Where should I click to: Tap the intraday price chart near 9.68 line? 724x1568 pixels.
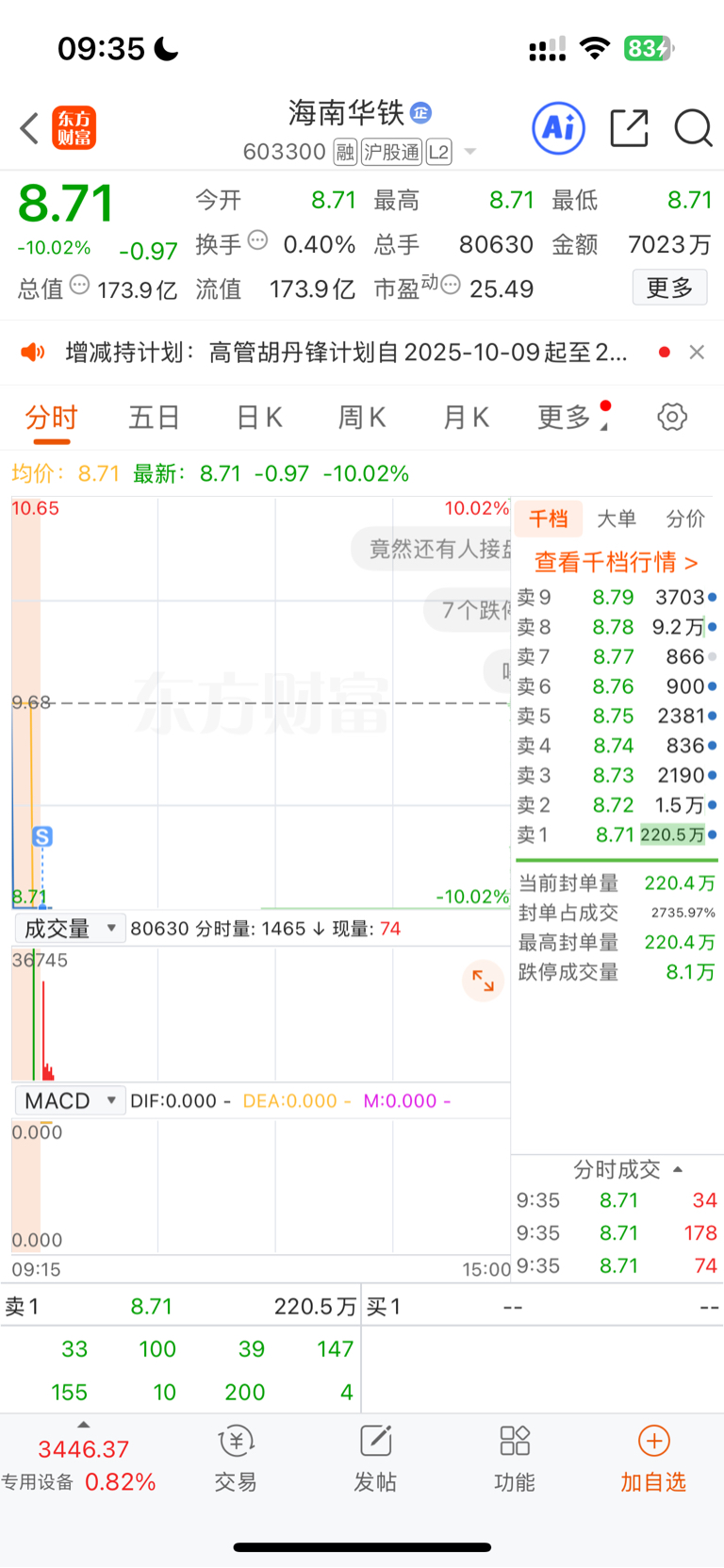tap(260, 702)
